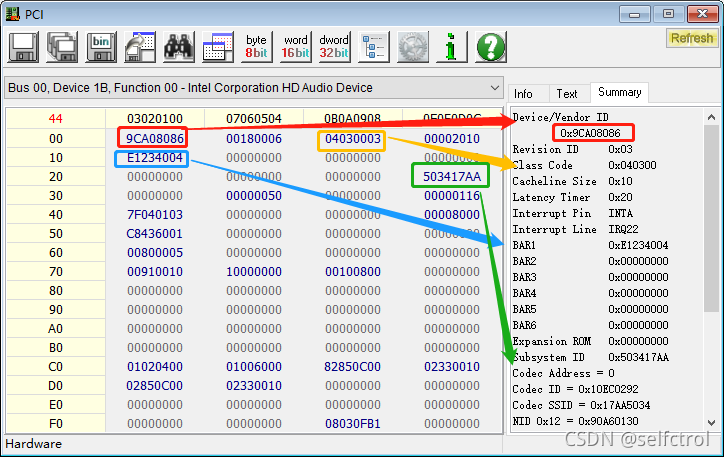Screen dimensions: 724x457
Task: Click the Expansion ROM summary line
Action: pos(590,342)
